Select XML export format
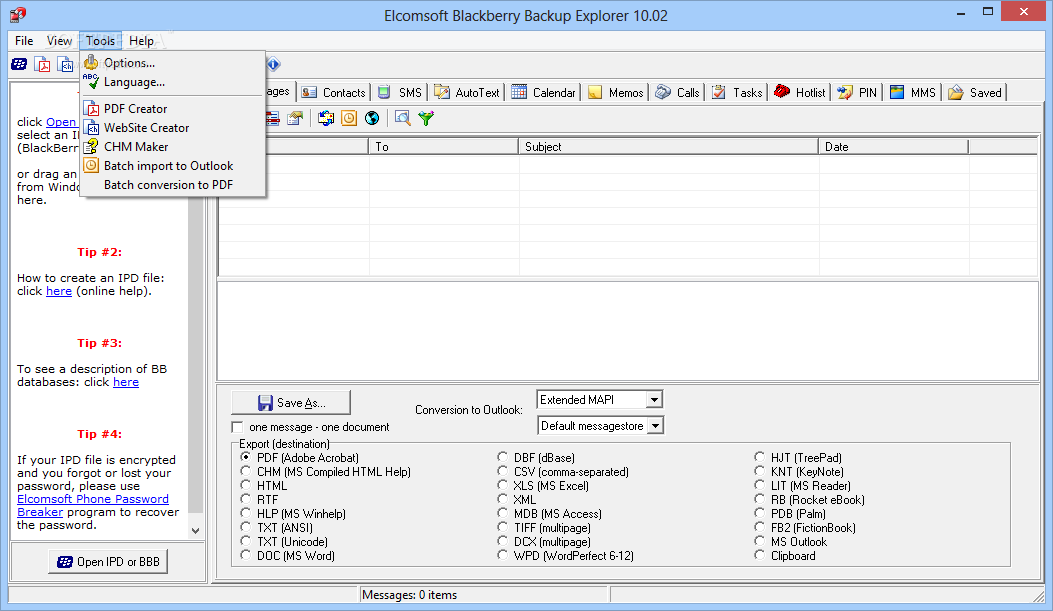1053x611 pixels. tap(502, 500)
